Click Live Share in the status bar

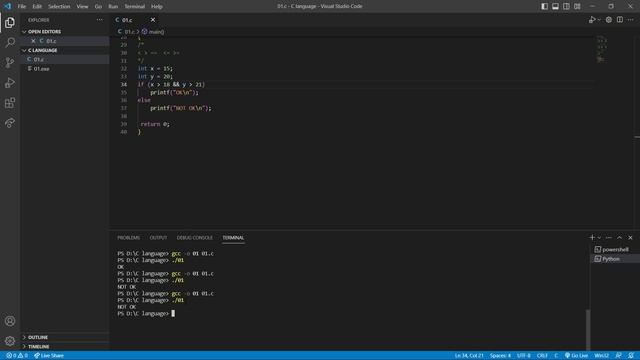click(x=49, y=356)
